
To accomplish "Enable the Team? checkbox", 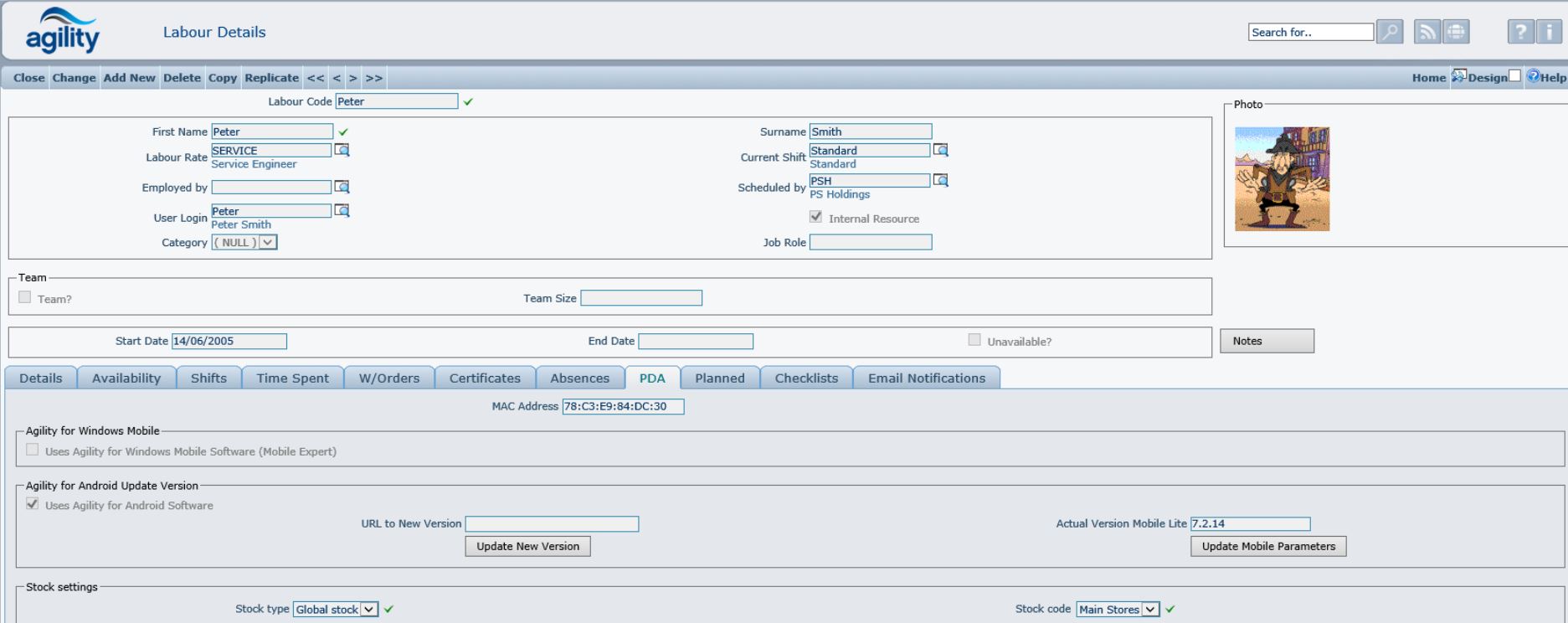I will pyautogui.click(x=25, y=297).
